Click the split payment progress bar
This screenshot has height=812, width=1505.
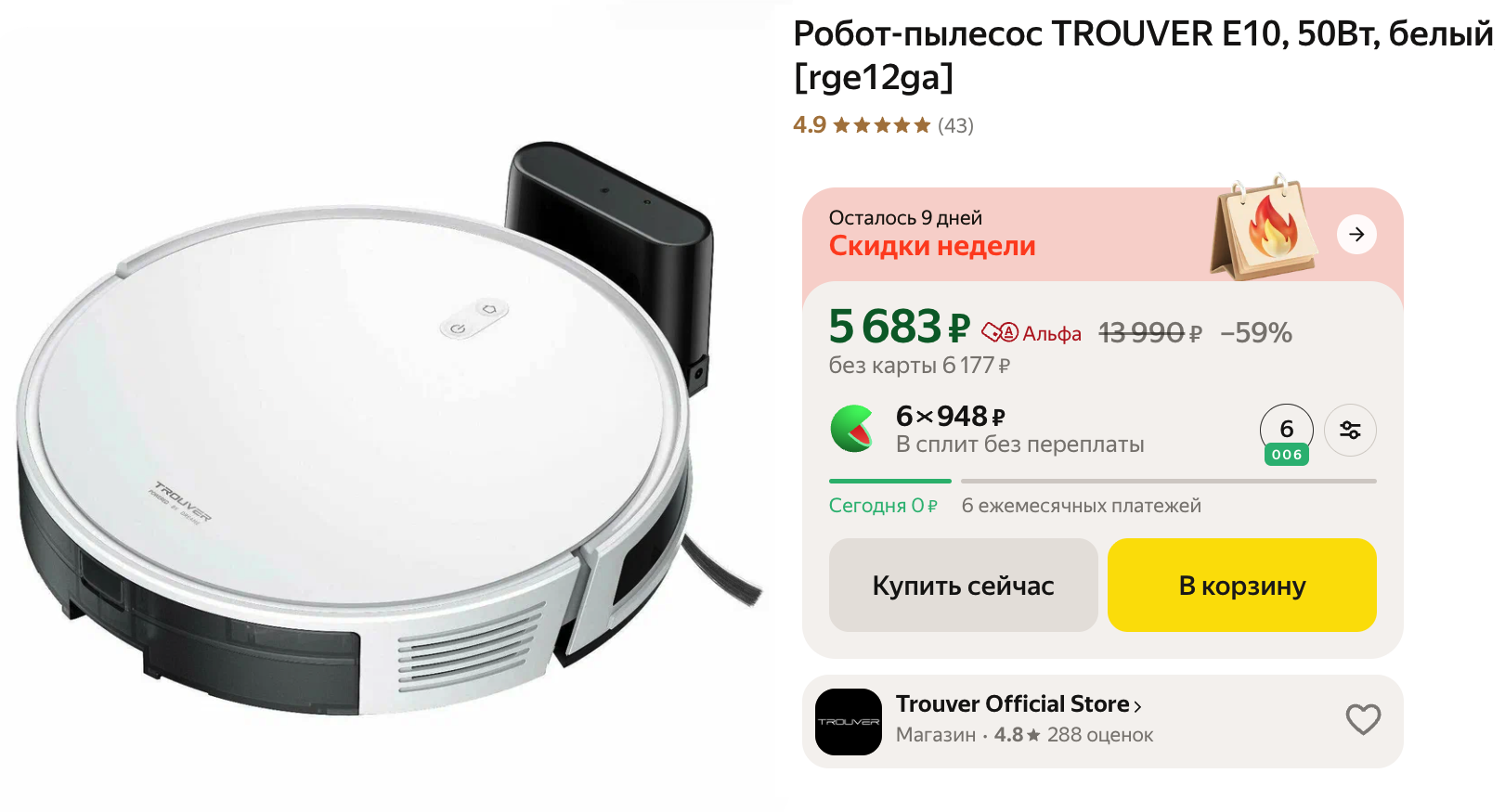pyautogui.click(x=1103, y=481)
